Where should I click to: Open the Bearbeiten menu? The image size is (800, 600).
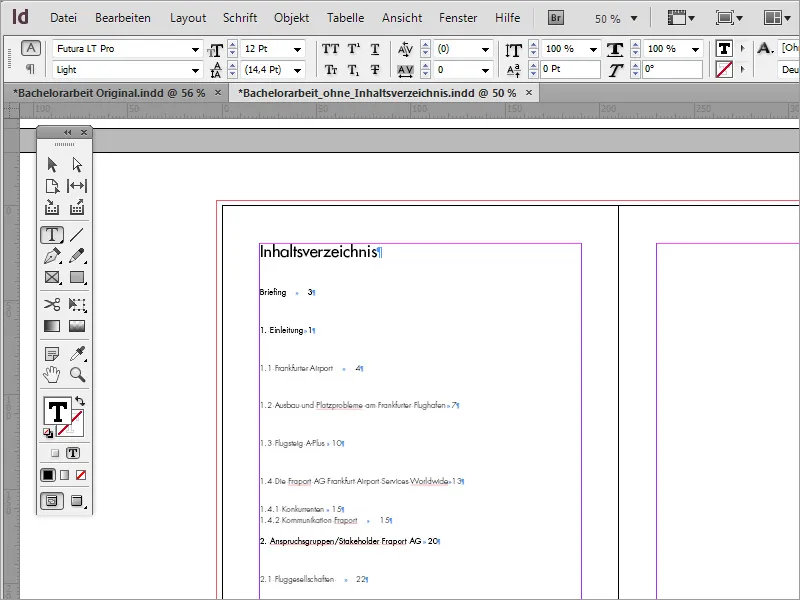click(x=123, y=18)
